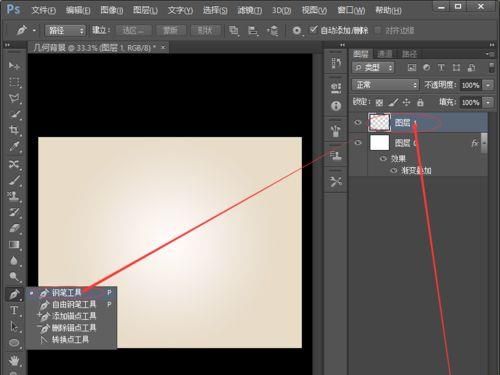The width and height of the screenshot is (500, 375).
Task: Select the Gradient tool
Action: 14,245
